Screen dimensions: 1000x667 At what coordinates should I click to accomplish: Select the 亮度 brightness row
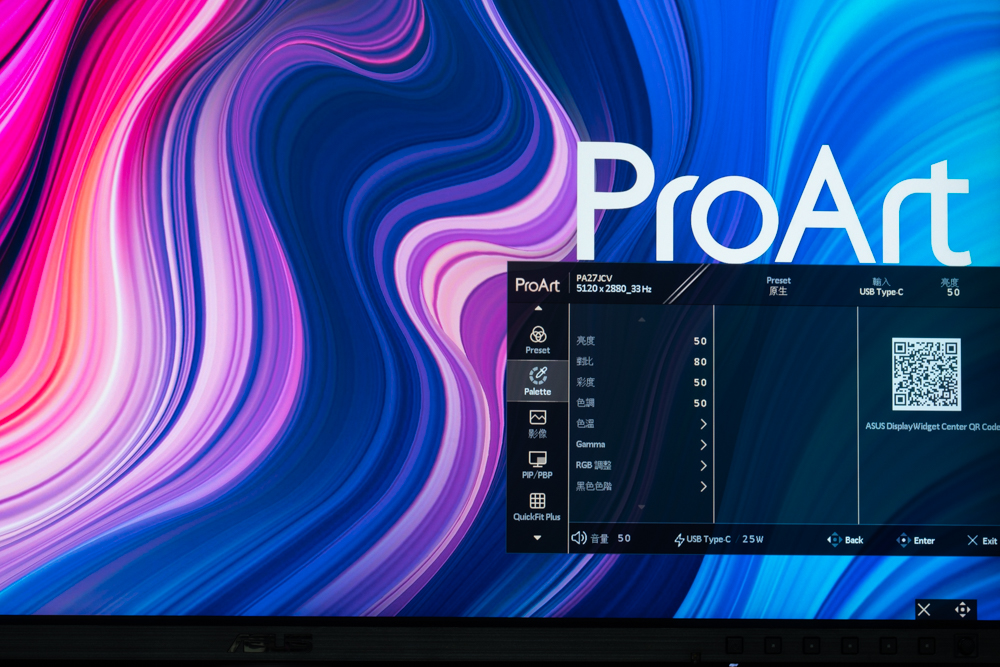641,341
